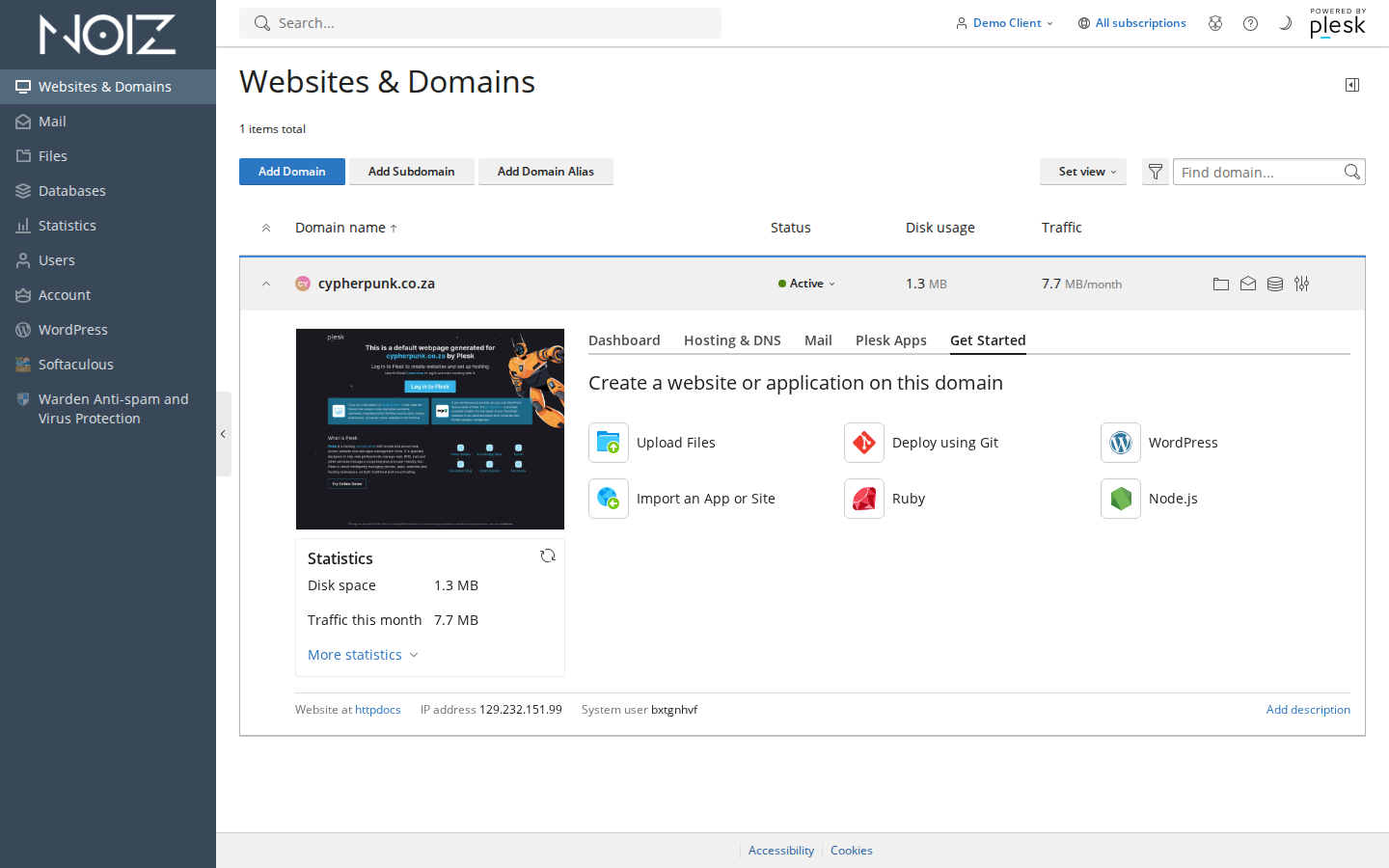Open the Demo Client user menu
Screen dimensions: 1389x868
pyautogui.click(x=1005, y=23)
